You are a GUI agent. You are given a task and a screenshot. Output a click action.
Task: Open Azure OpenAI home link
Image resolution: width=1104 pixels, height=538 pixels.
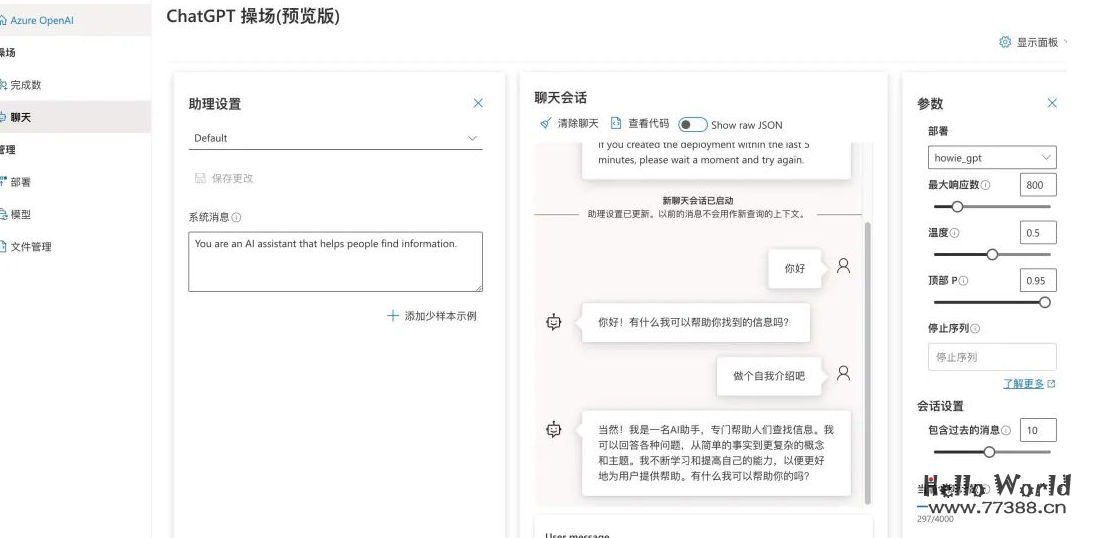[41, 20]
